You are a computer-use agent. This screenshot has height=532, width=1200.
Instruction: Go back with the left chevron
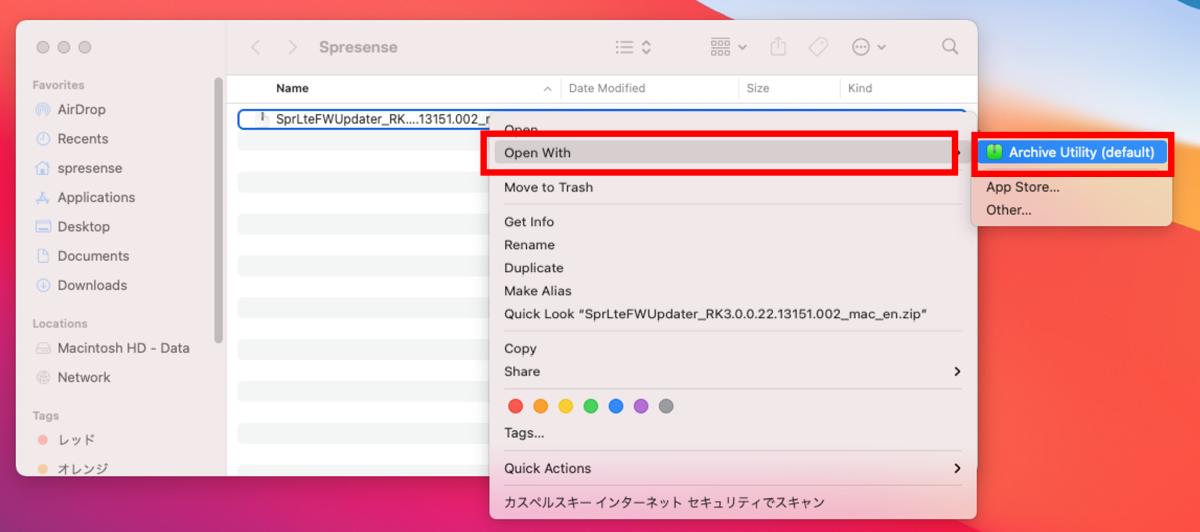pos(256,47)
